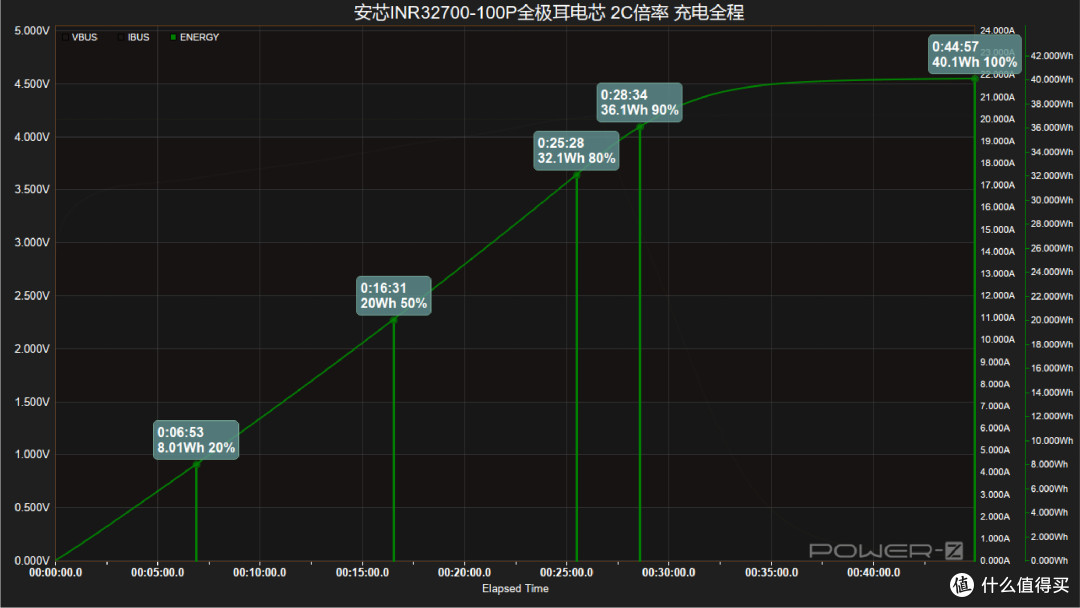This screenshot has height=608, width=1080.
Task: Click the 42.000Wh energy axis label
Action: coord(1052,56)
